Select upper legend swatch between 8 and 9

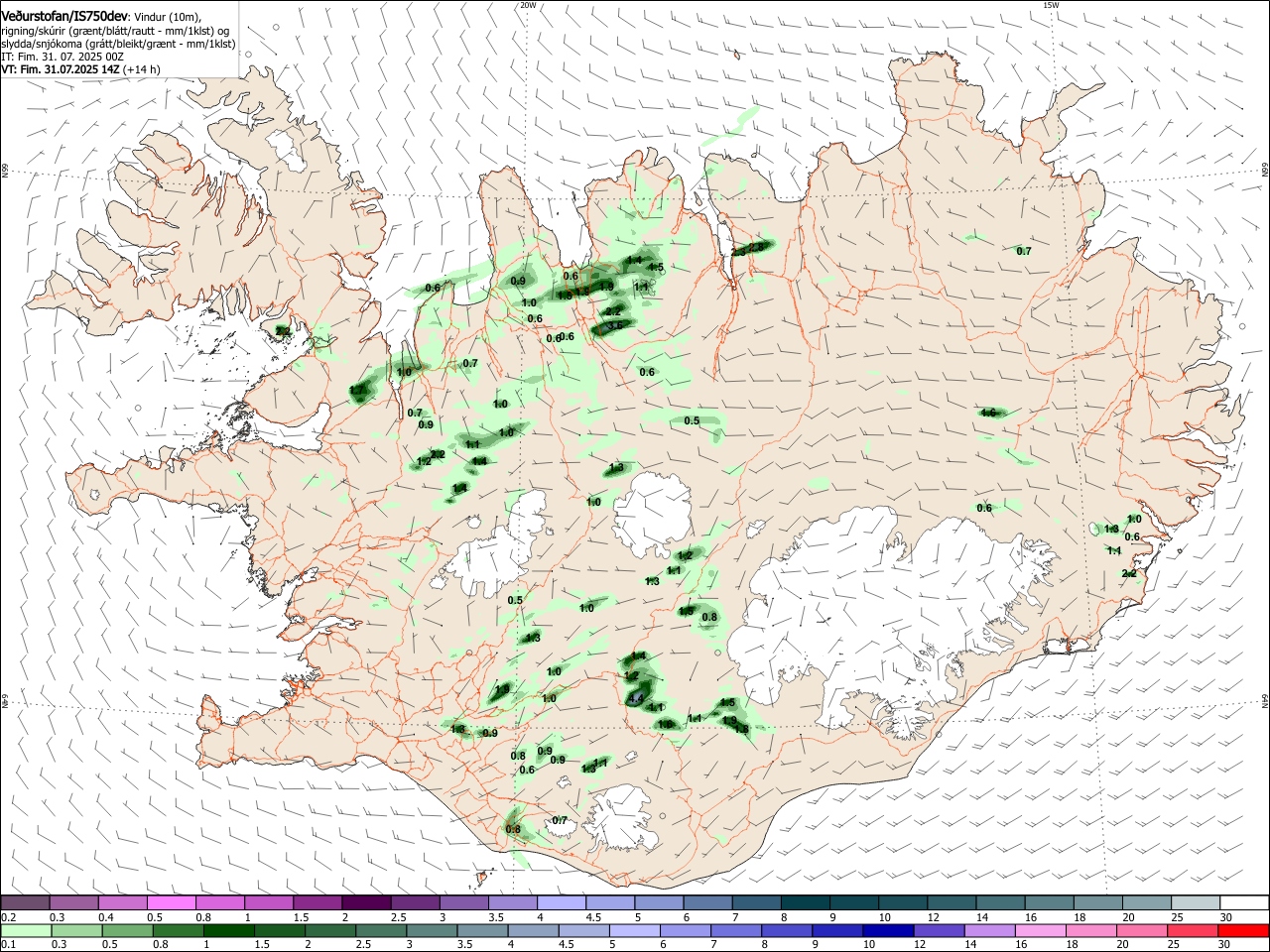(x=805, y=902)
